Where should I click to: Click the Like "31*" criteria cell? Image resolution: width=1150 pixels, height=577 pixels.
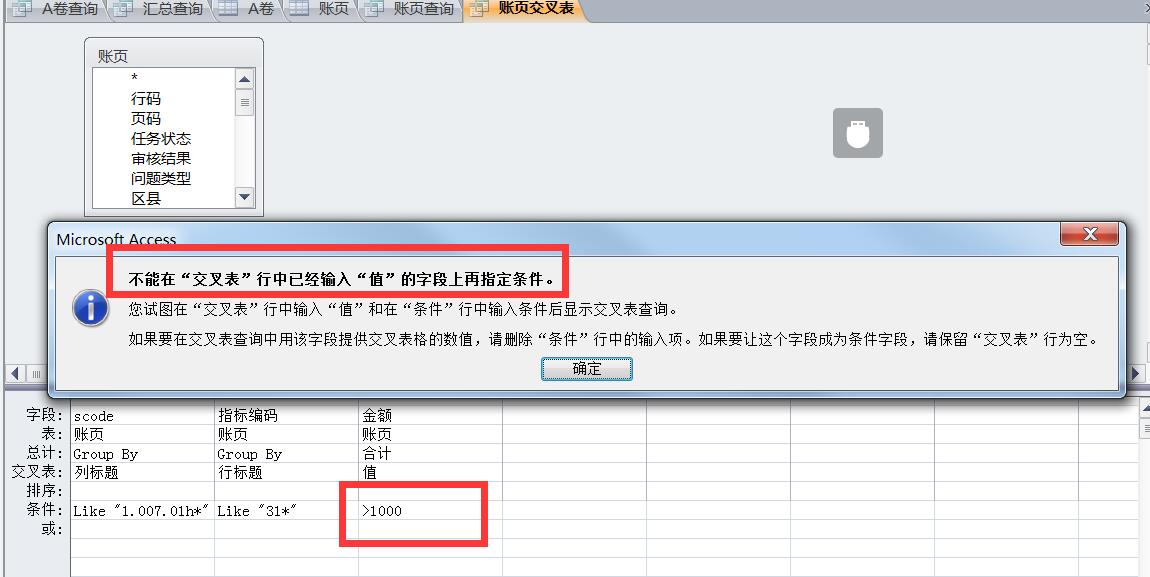coord(286,510)
